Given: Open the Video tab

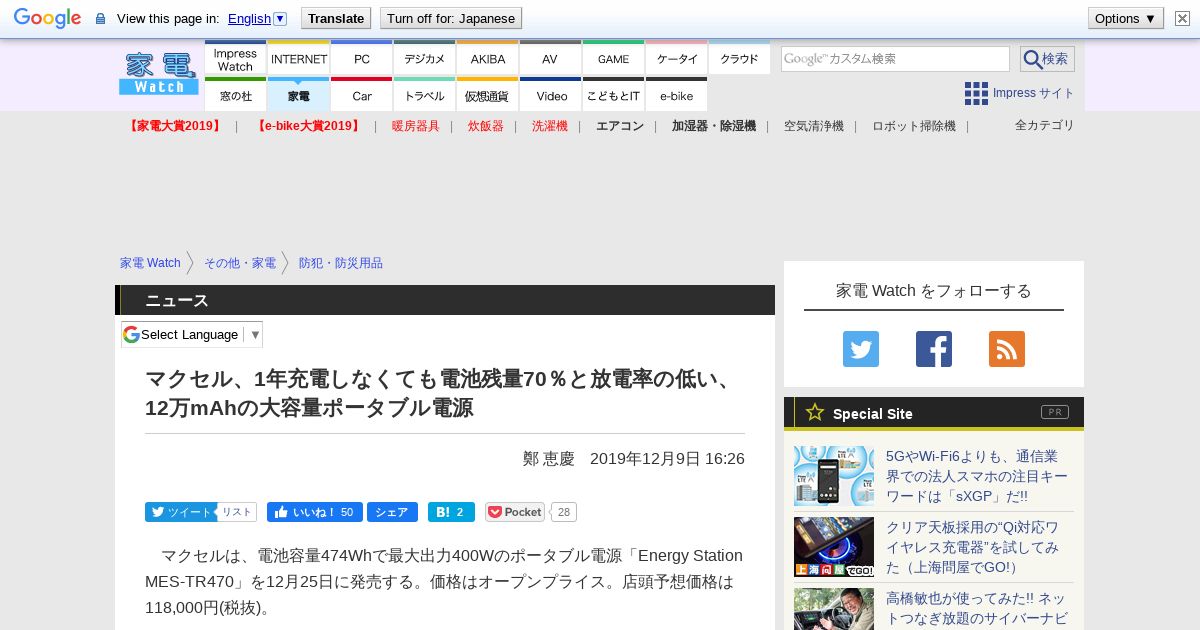Looking at the screenshot, I should coord(550,95).
